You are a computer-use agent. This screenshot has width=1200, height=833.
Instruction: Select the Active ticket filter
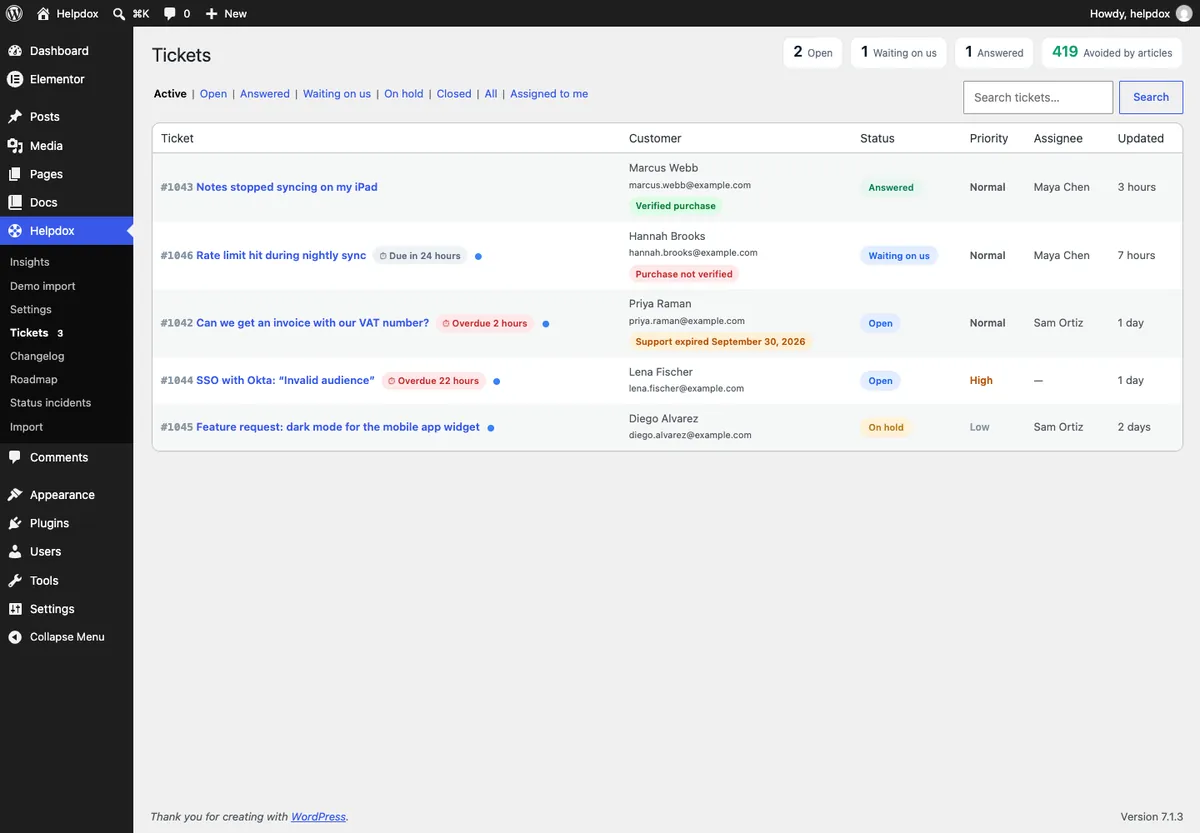(x=170, y=94)
